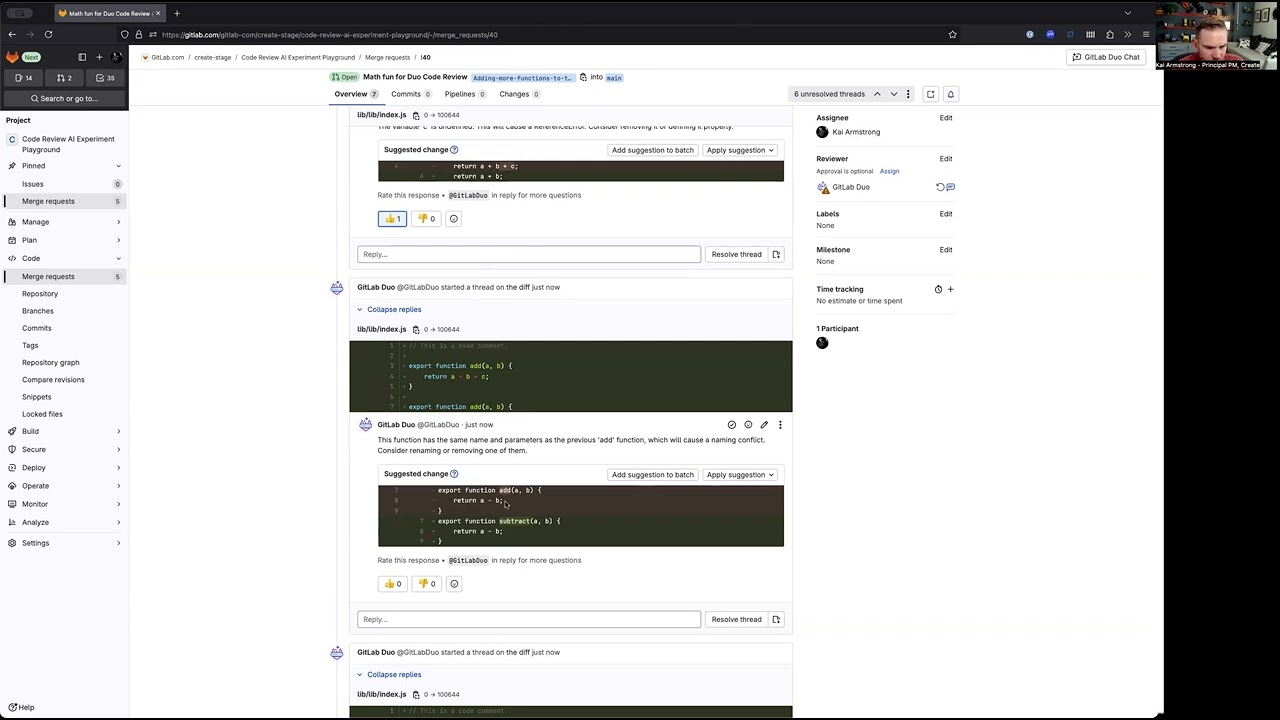Click Resolve thread for the naming conflict

coord(736,619)
